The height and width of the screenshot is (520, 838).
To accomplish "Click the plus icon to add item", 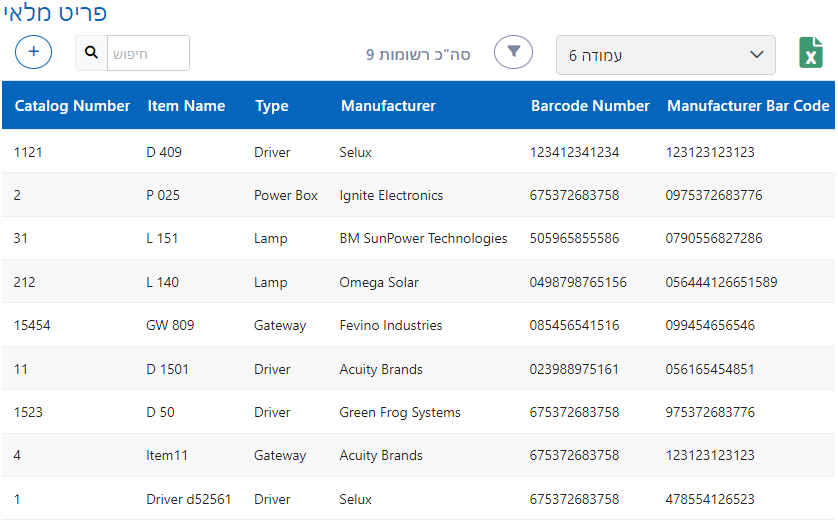I will pyautogui.click(x=33, y=52).
